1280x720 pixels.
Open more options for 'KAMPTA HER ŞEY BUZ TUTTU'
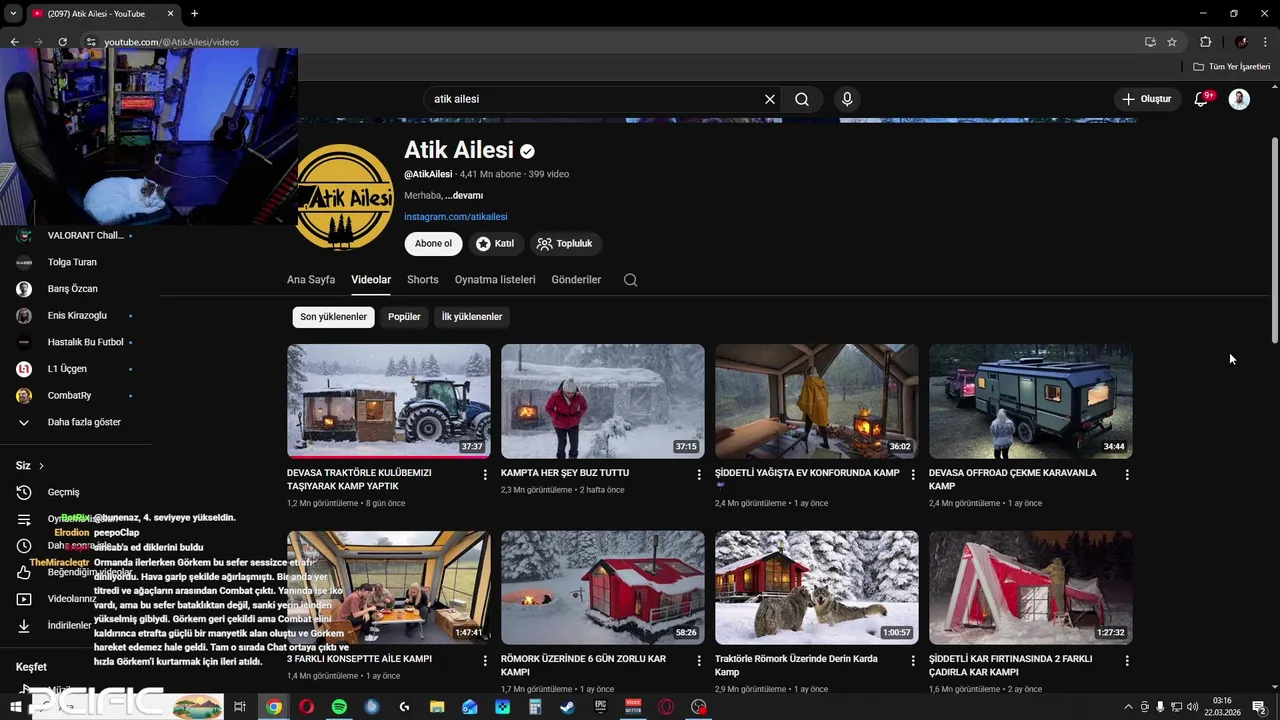[699, 475]
